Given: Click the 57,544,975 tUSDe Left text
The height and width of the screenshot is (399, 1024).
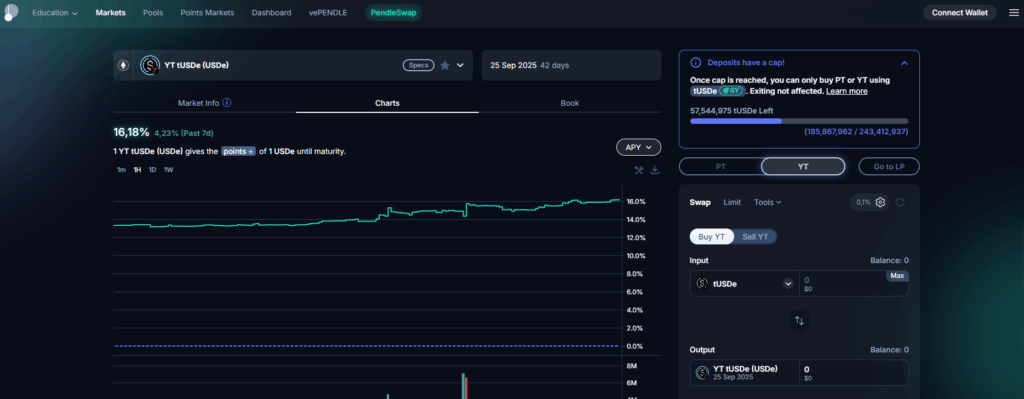Looking at the screenshot, I should (731, 110).
